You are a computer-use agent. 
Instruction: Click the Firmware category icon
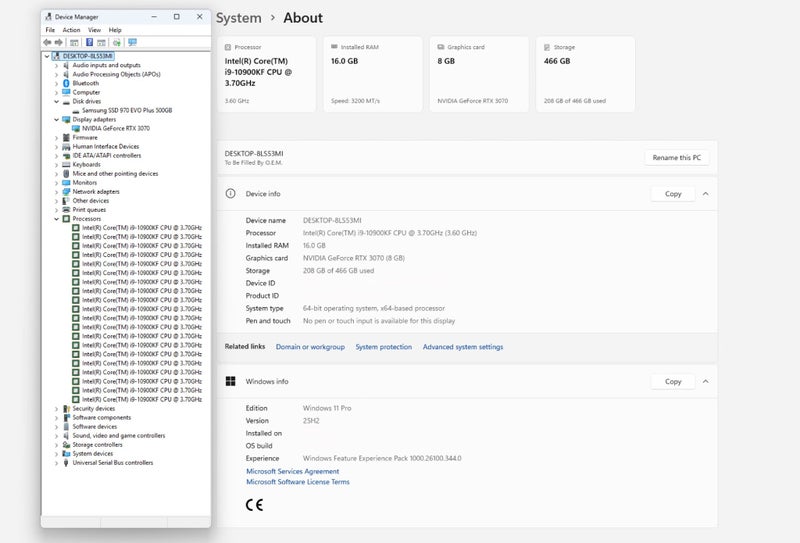click(66, 137)
